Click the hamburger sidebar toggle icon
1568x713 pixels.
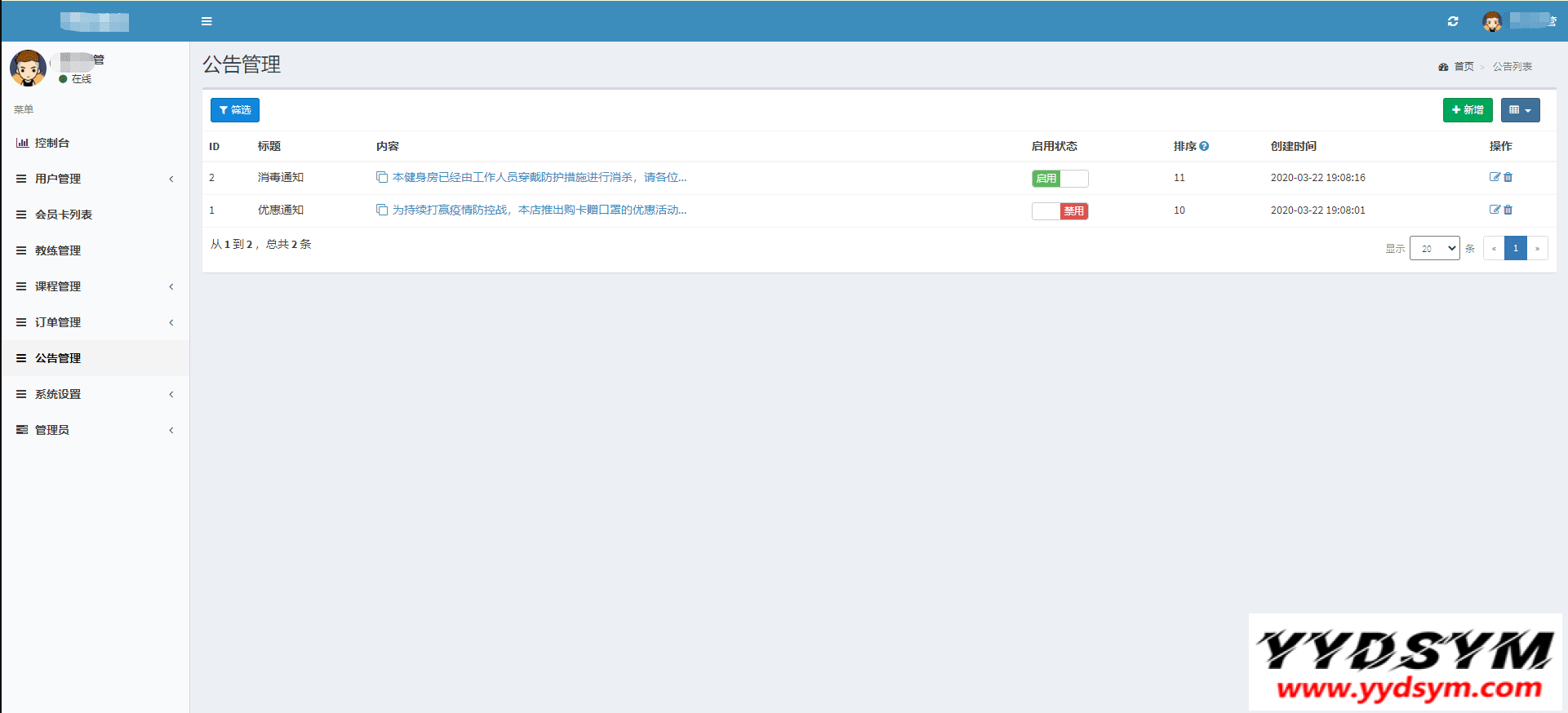(x=207, y=21)
